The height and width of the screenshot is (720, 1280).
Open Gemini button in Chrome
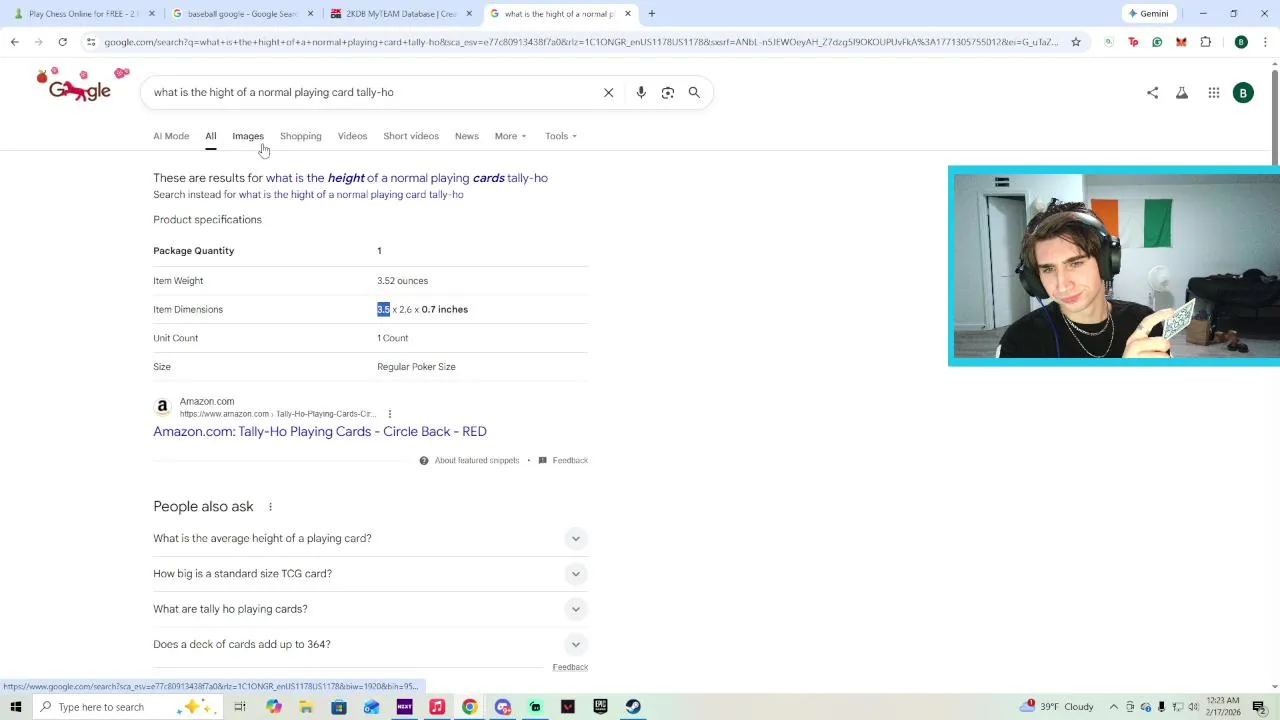click(1148, 14)
